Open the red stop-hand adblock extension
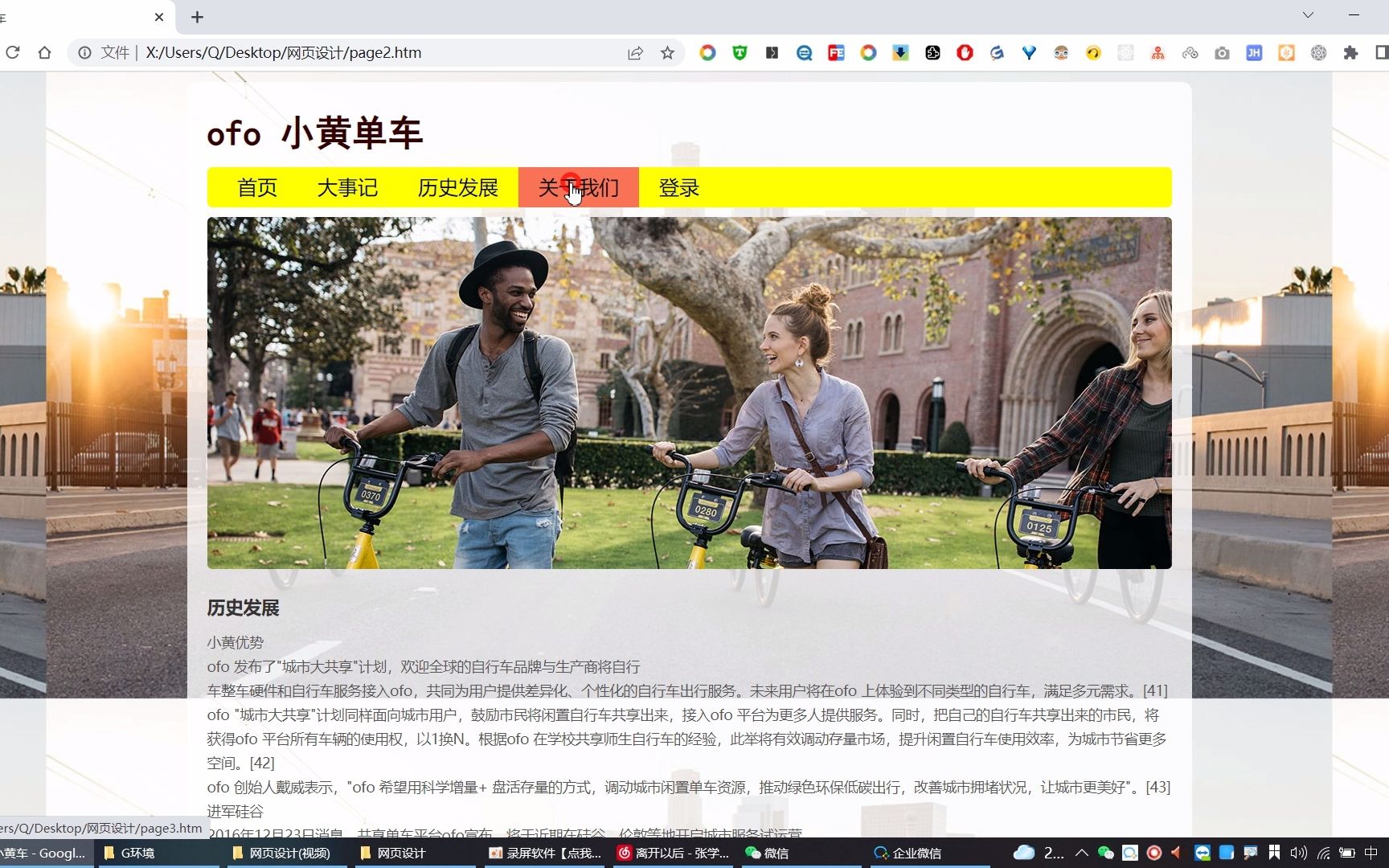Viewport: 1389px width, 868px height. point(965,53)
